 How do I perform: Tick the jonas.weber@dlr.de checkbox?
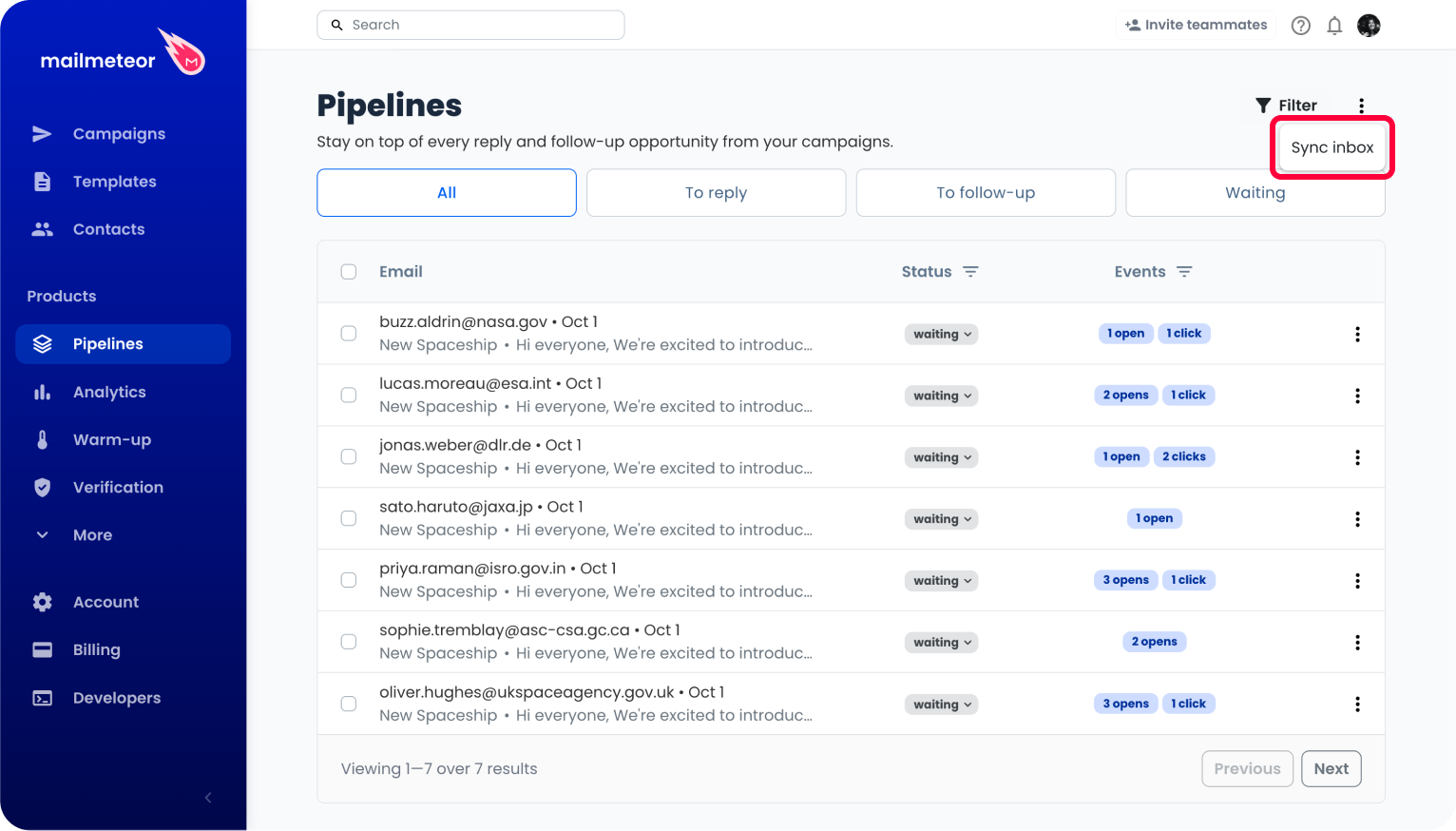coord(349,457)
